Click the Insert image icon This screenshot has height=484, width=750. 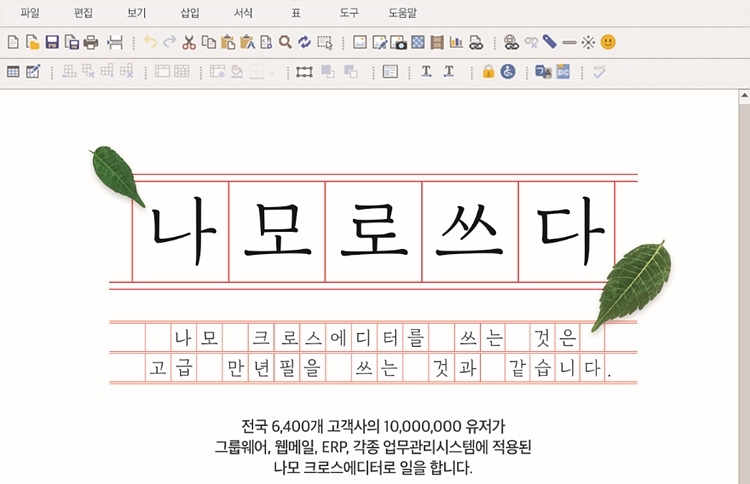(360, 42)
